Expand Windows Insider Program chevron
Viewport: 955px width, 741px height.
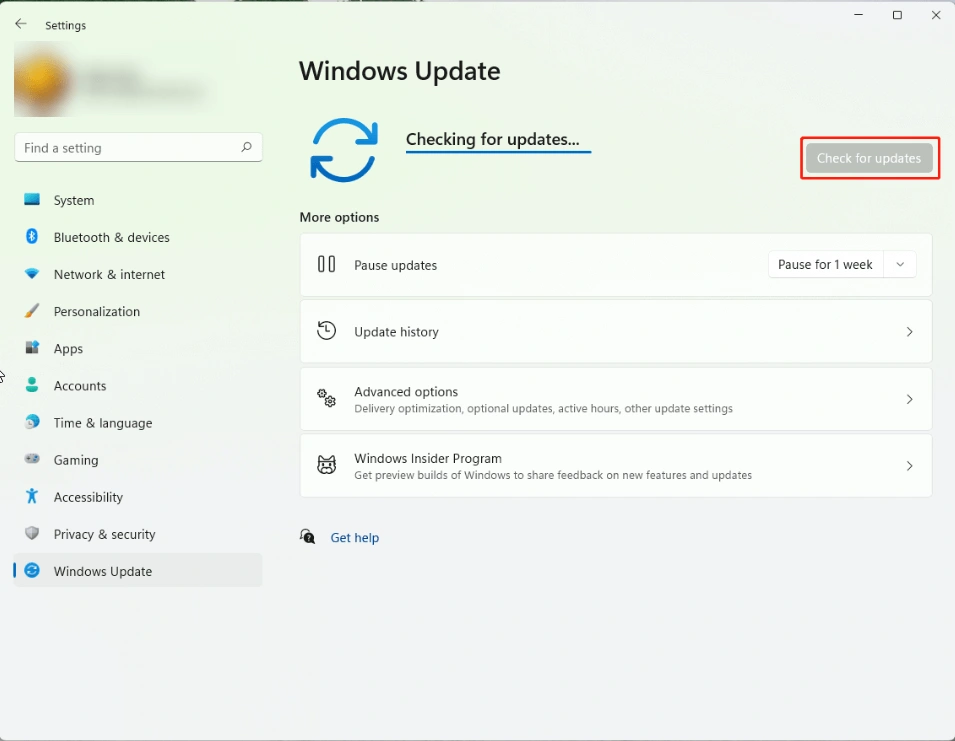coord(908,466)
